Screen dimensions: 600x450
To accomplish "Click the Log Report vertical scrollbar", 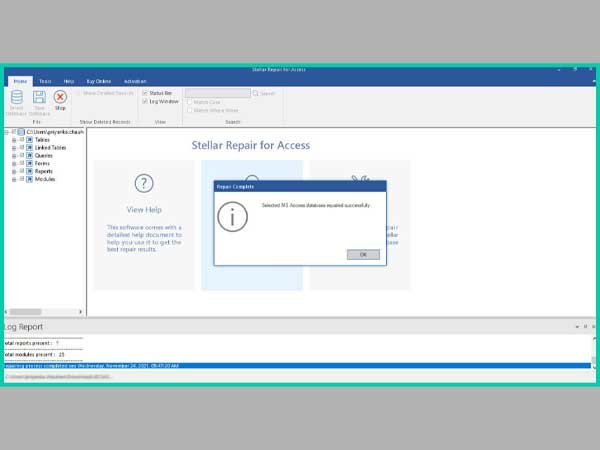I will [x=593, y=353].
